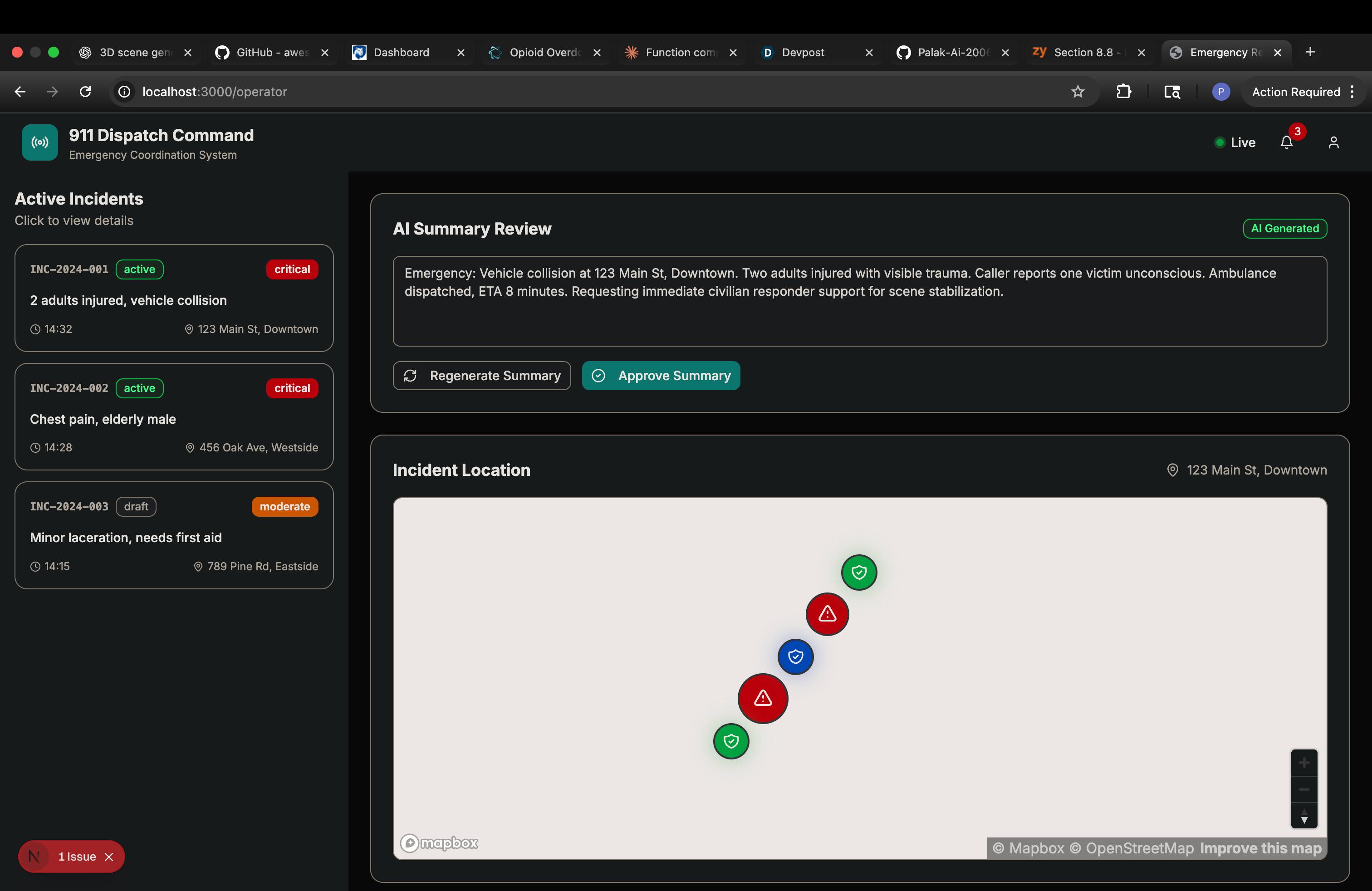Click the bottom green shield map marker
The image size is (1372, 891).
pyautogui.click(x=731, y=741)
